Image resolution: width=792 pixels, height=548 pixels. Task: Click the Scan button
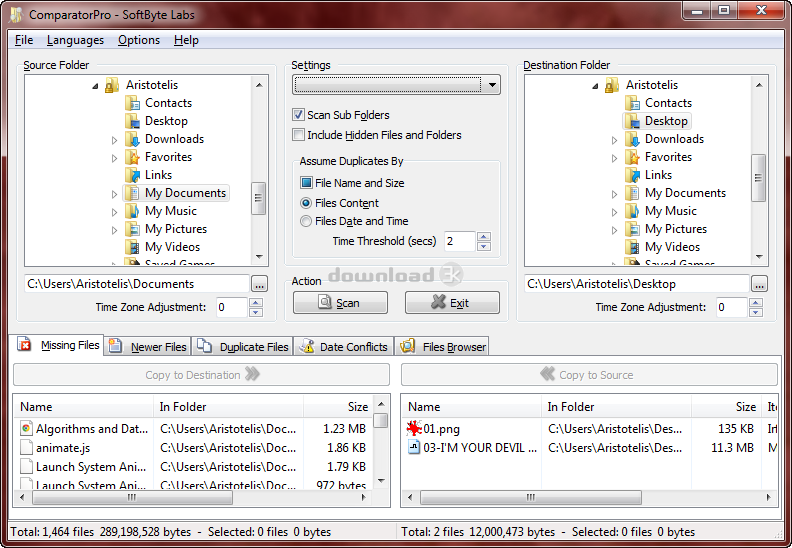click(x=340, y=303)
